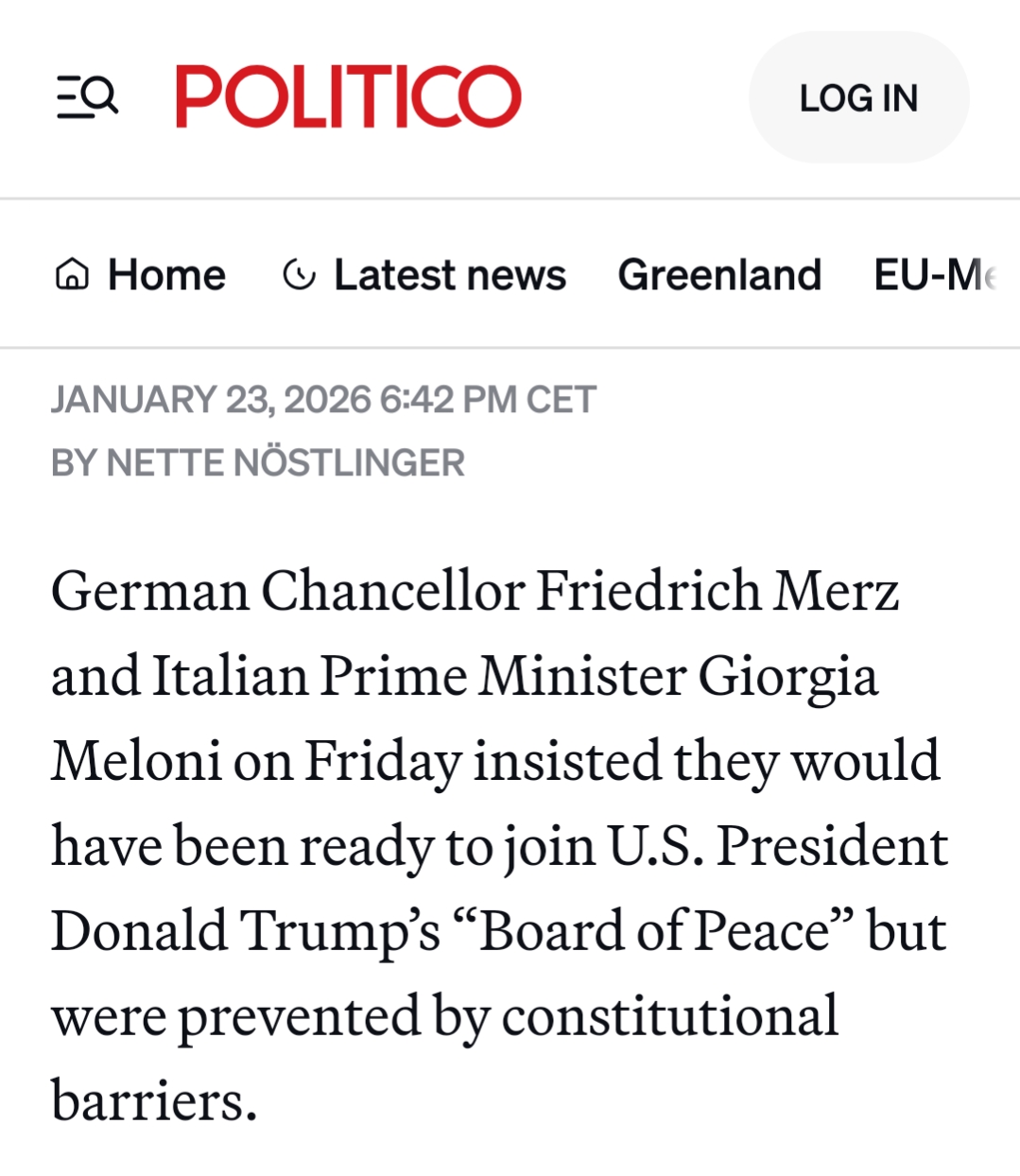This screenshot has height=1176, width=1020.
Task: Click Donald Trump's name in article
Action: coord(246,932)
